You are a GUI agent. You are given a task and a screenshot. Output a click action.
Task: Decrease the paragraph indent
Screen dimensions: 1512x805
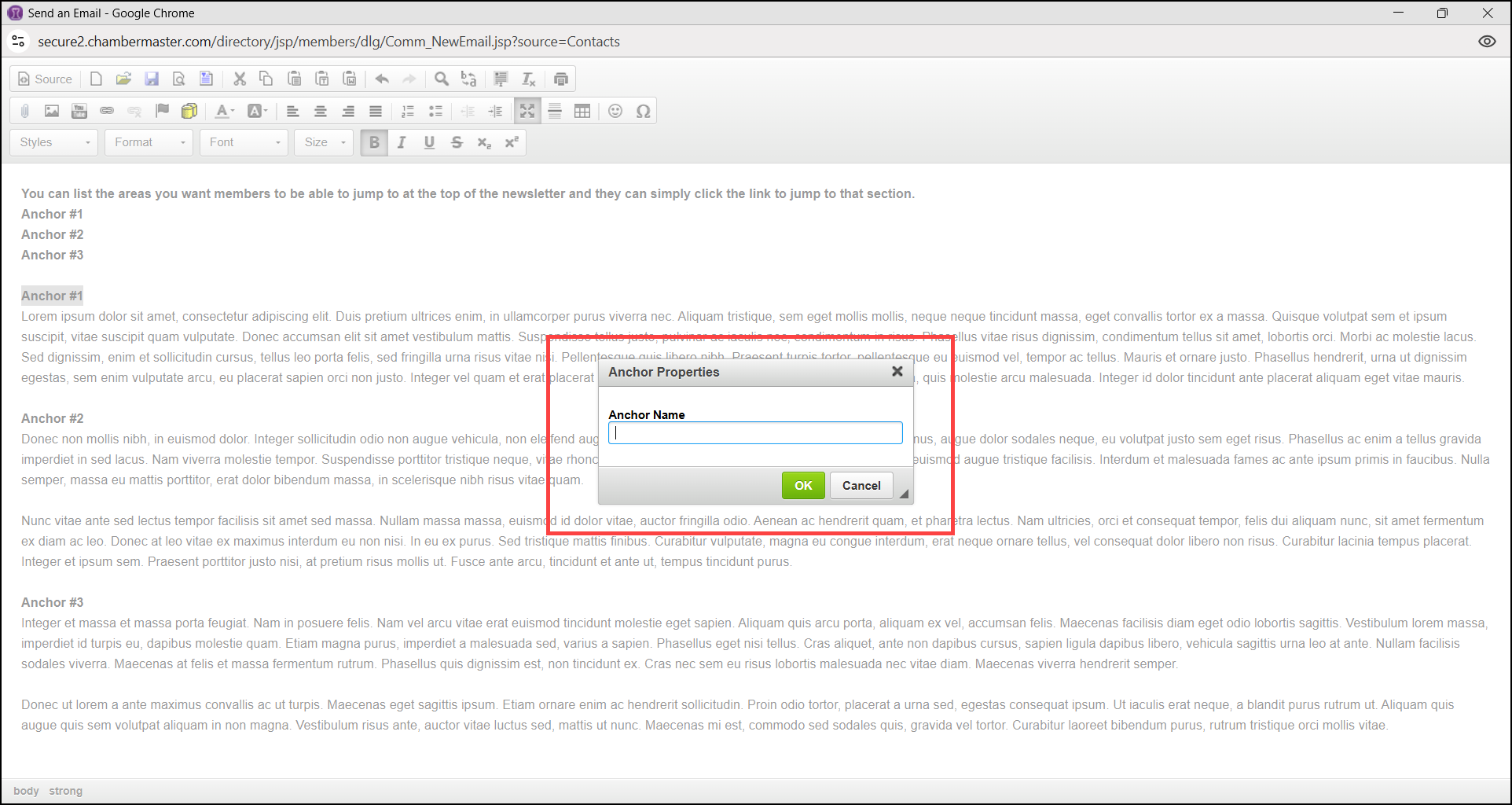tap(468, 111)
